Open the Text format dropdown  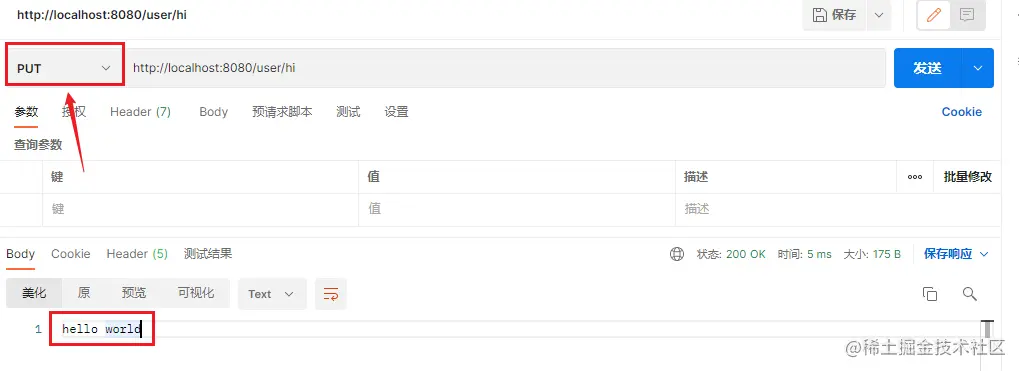point(271,294)
